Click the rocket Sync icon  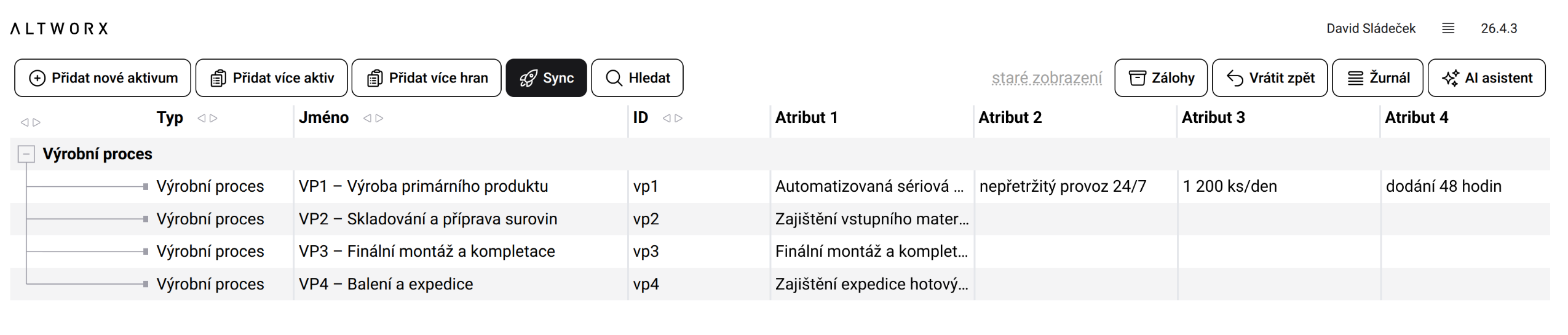[528, 78]
